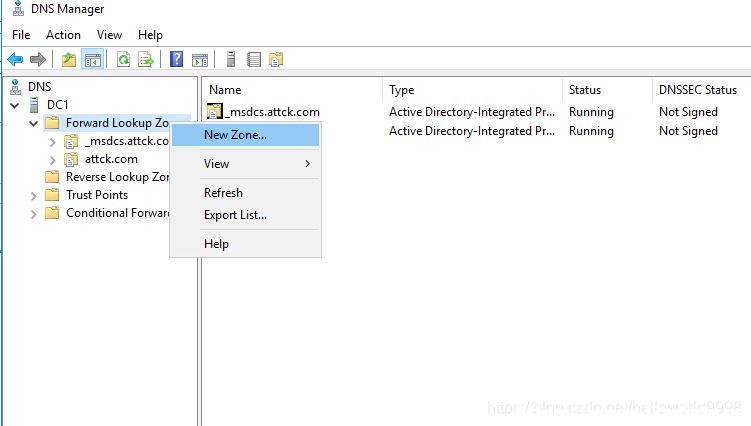This screenshot has height=426, width=751.
Task: Click the server tower toolbar icon
Action: 231,59
